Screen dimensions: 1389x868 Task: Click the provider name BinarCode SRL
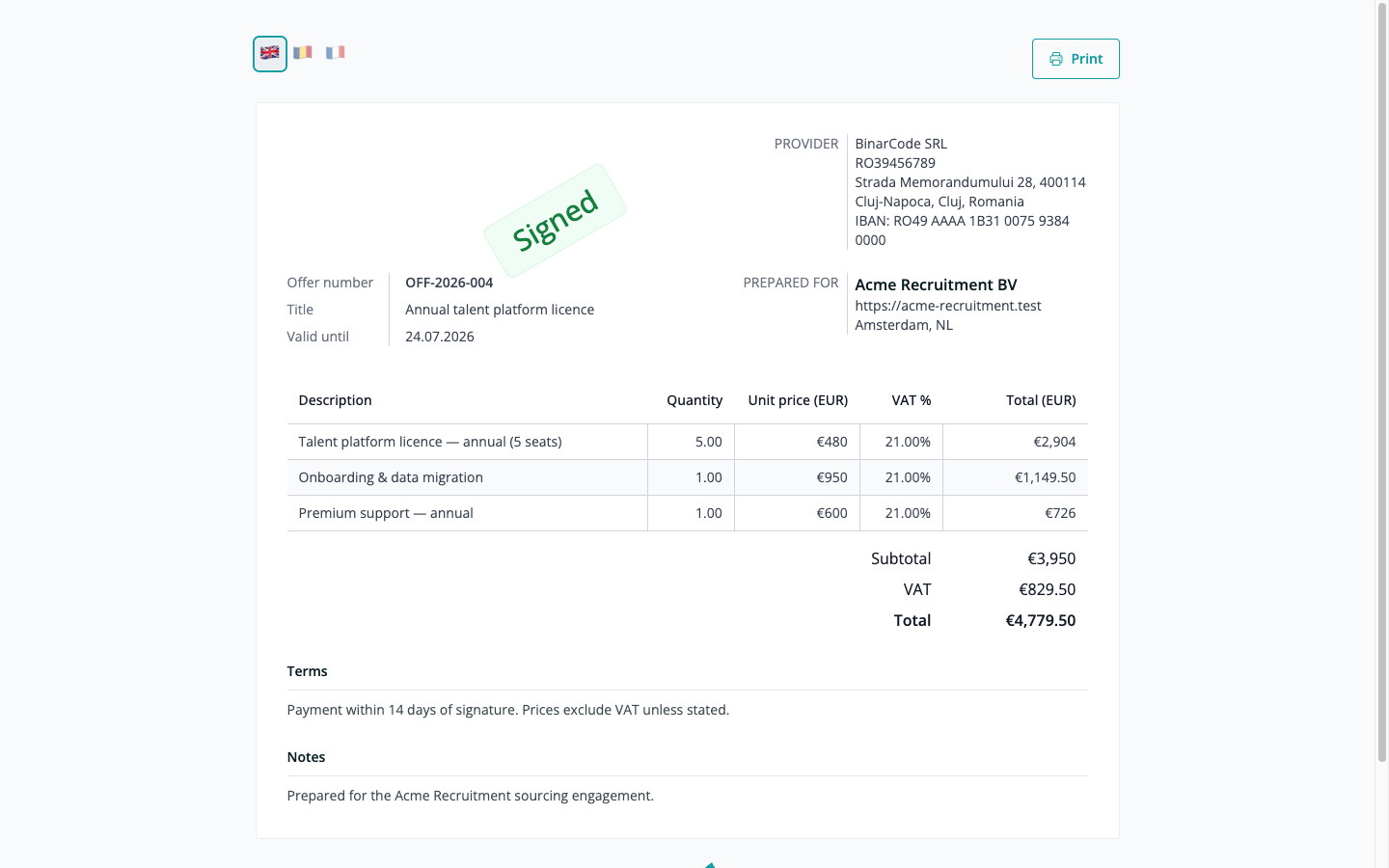pyautogui.click(x=901, y=144)
